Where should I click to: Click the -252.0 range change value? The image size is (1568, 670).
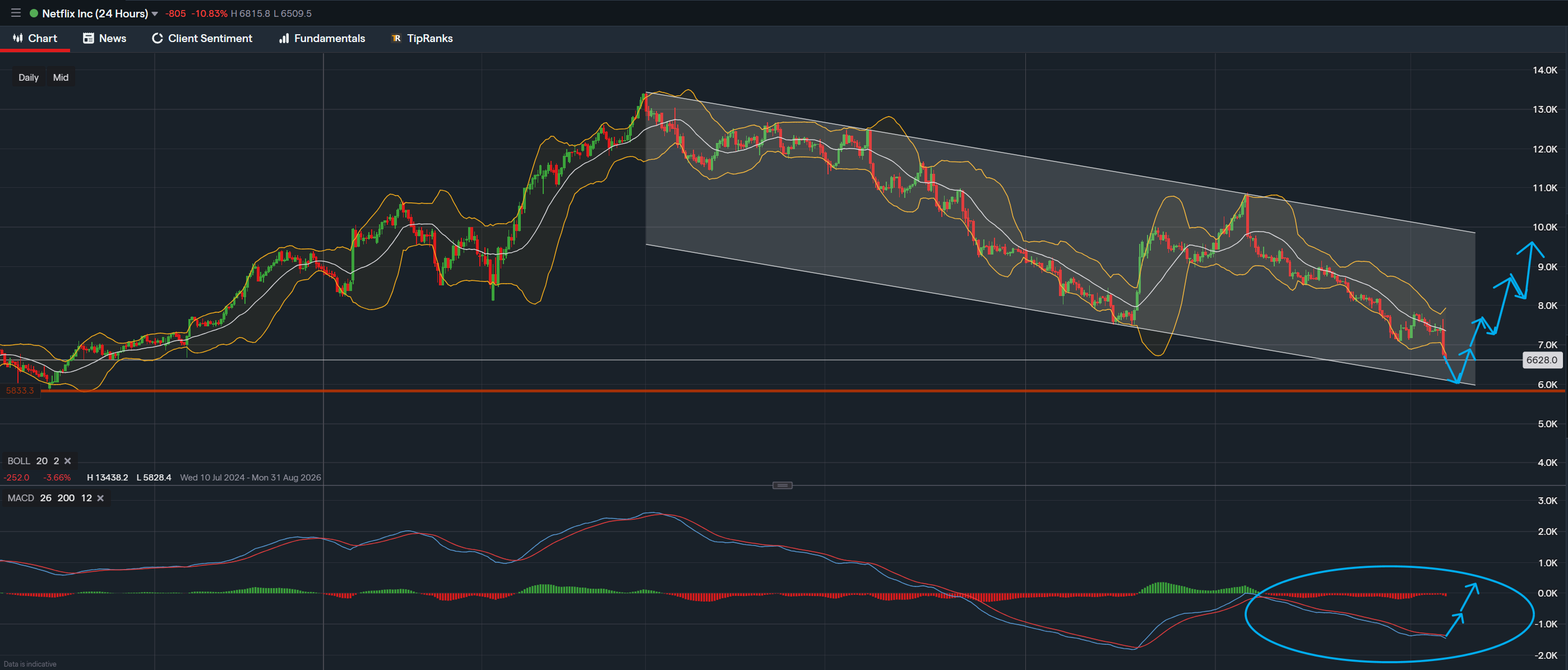tap(16, 478)
